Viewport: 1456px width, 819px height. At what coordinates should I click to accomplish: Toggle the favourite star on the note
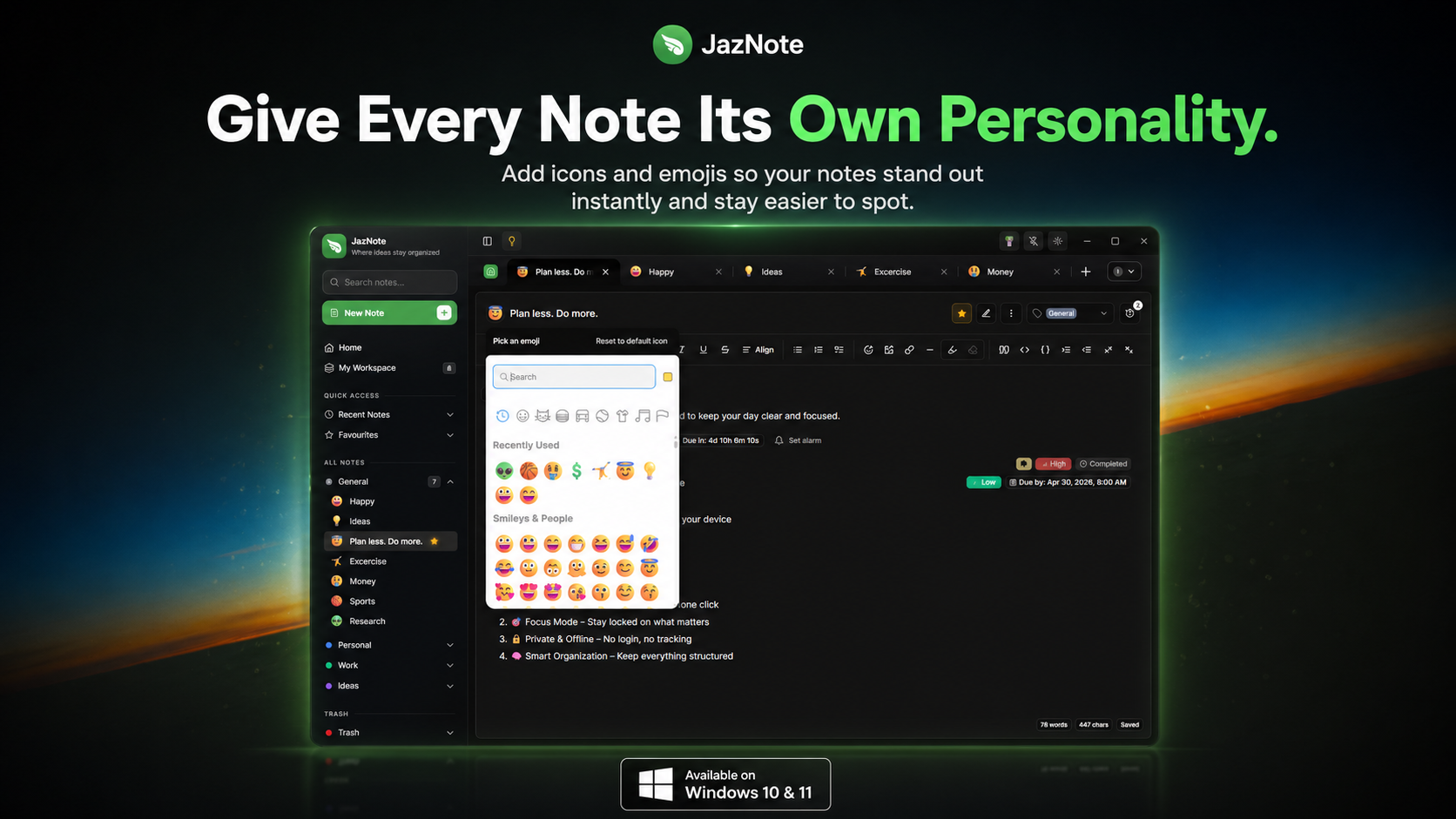tap(961, 313)
